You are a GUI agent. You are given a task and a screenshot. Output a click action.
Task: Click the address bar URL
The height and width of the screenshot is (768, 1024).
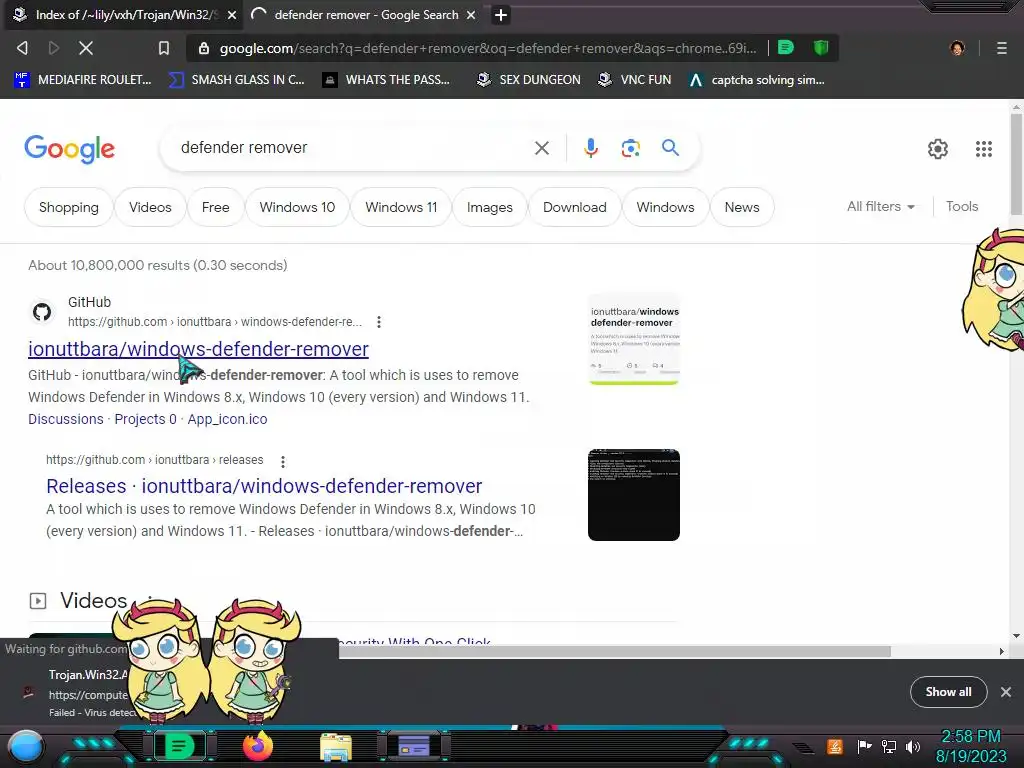coord(488,48)
